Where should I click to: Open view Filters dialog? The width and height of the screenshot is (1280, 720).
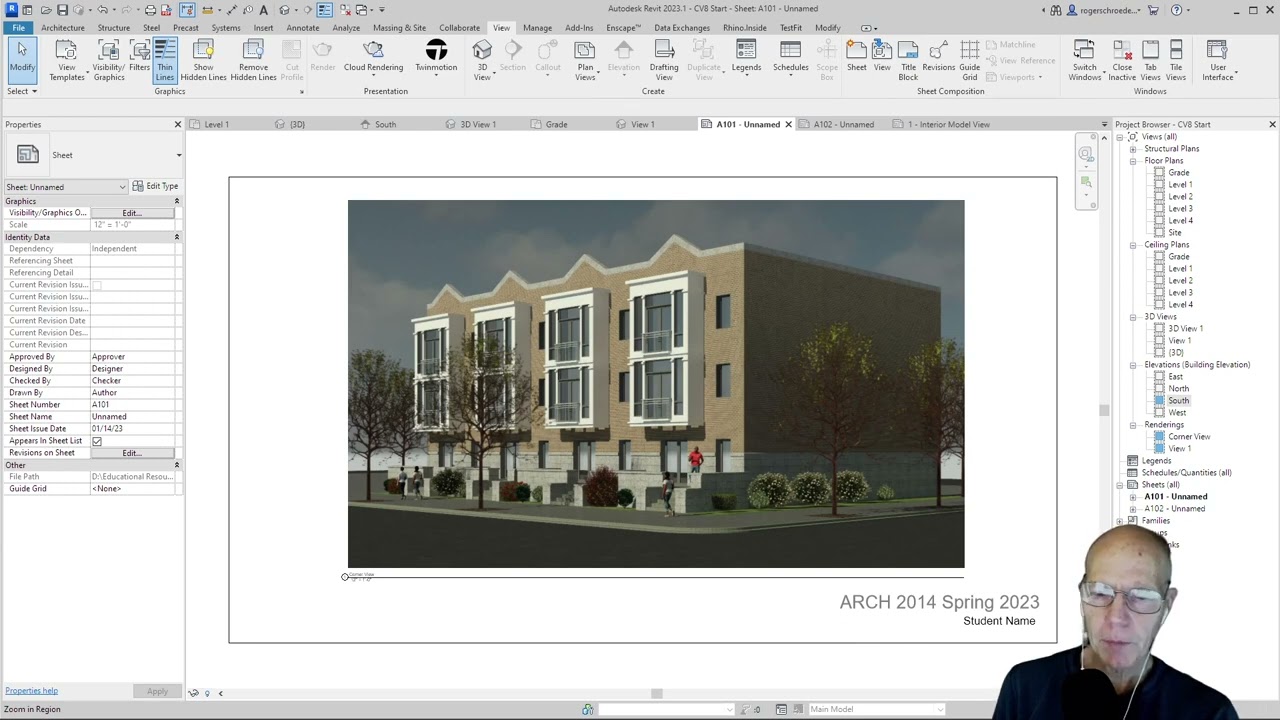pyautogui.click(x=139, y=60)
